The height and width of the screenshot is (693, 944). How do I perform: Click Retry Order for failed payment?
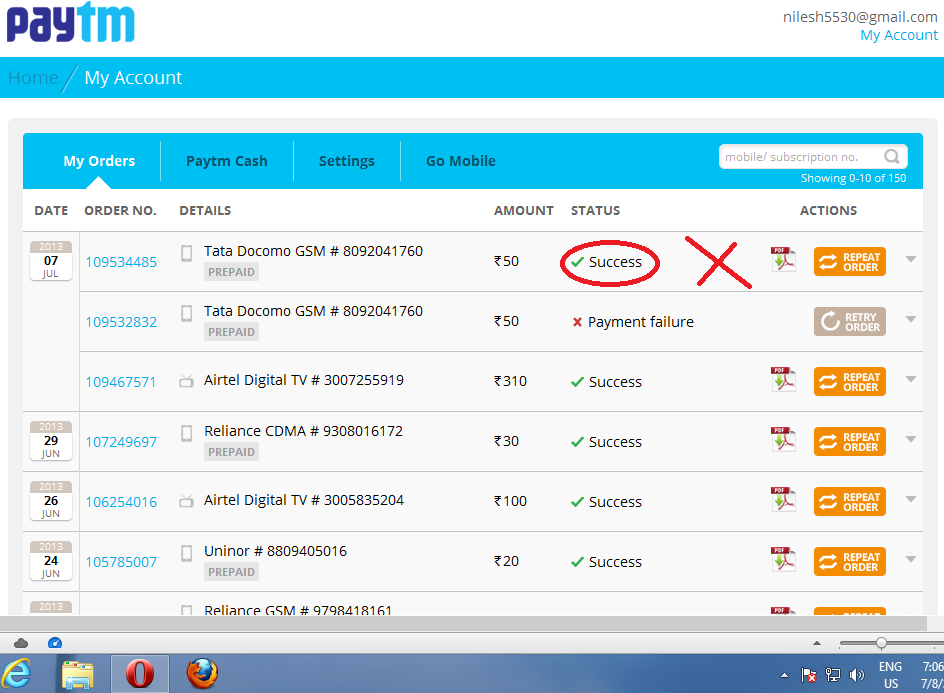[x=849, y=321]
